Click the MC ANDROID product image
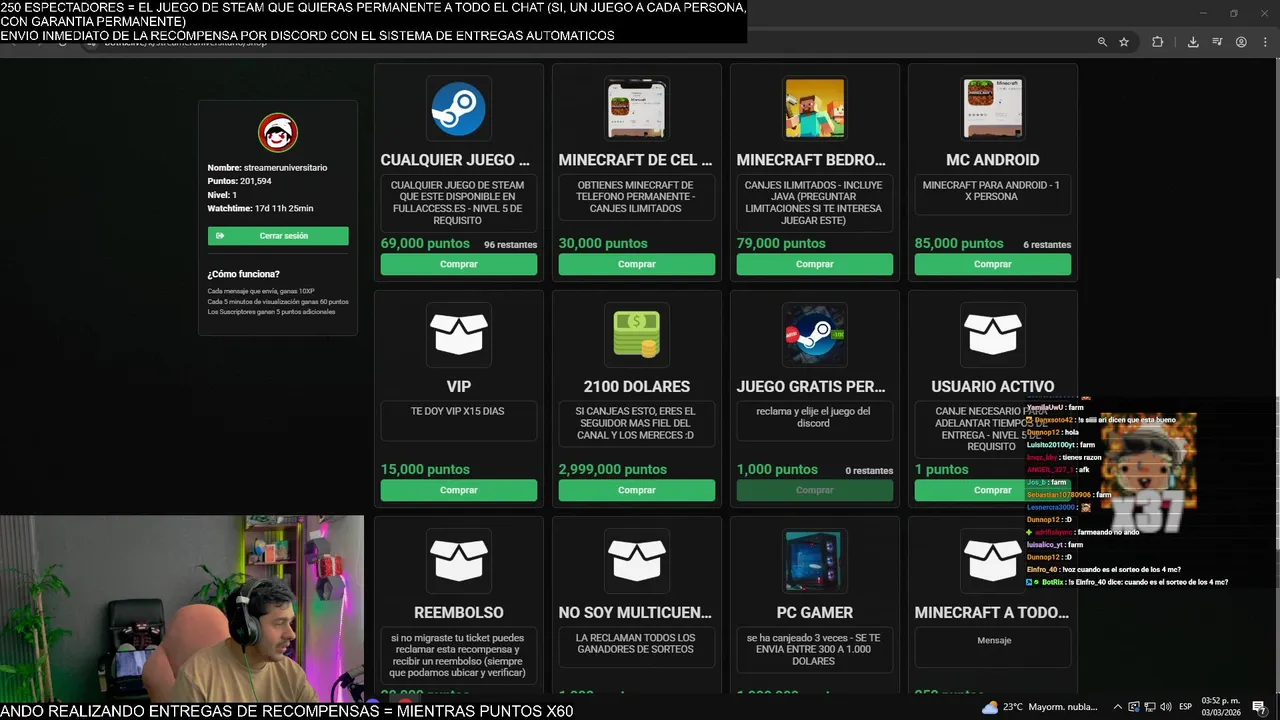The width and height of the screenshot is (1280, 720). click(992, 109)
